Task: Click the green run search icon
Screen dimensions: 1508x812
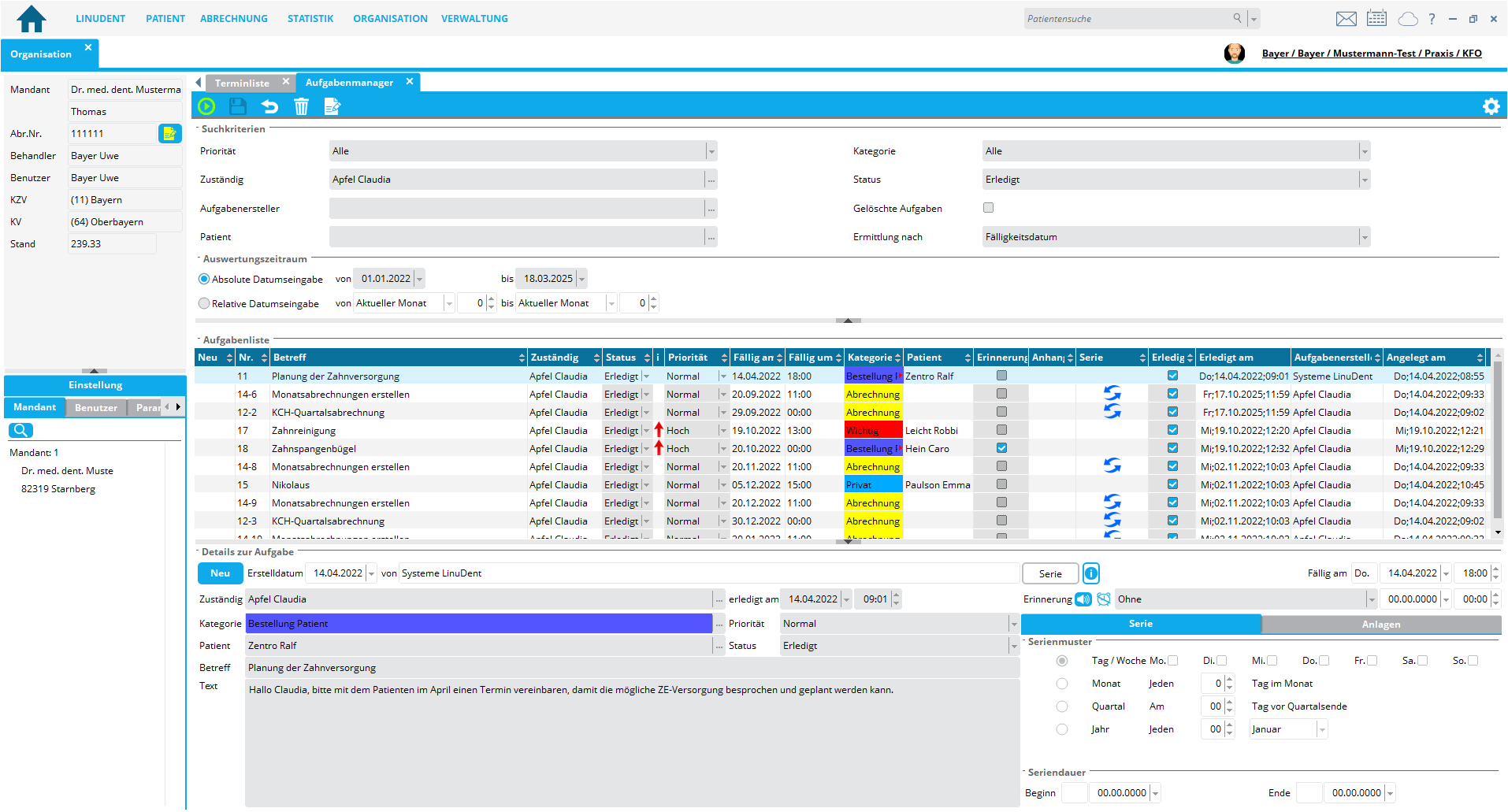Action: pyautogui.click(x=206, y=106)
